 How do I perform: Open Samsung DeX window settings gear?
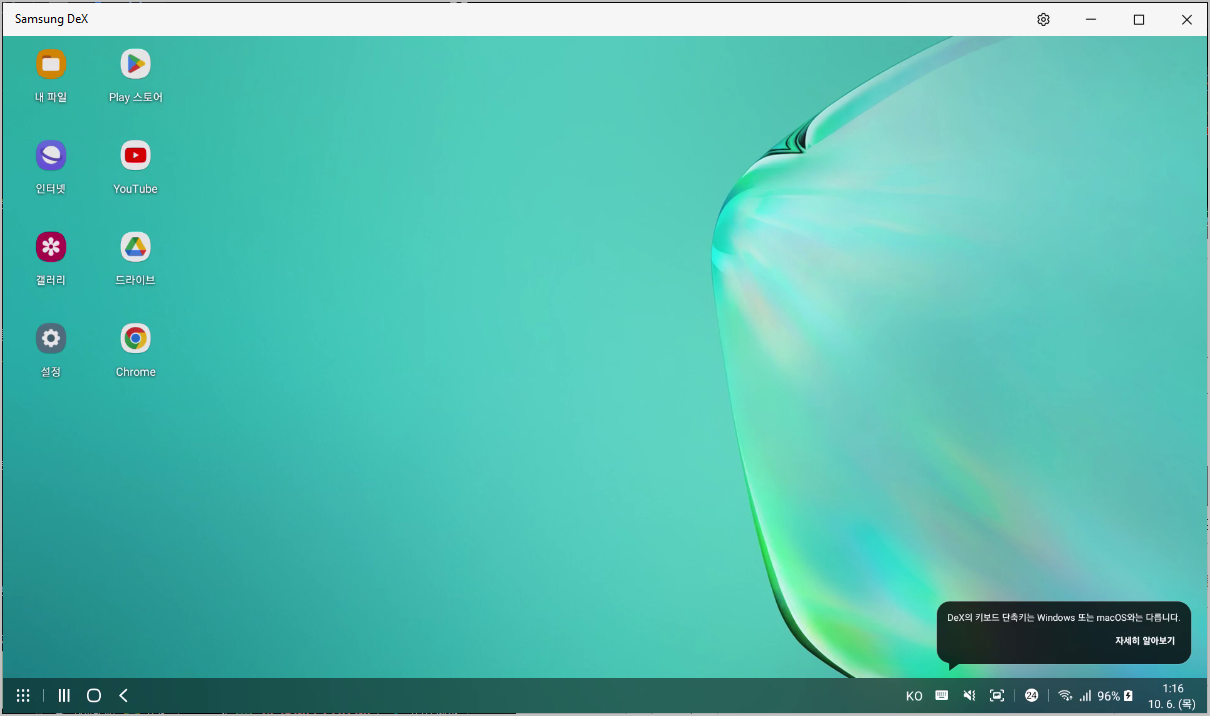tap(1043, 19)
